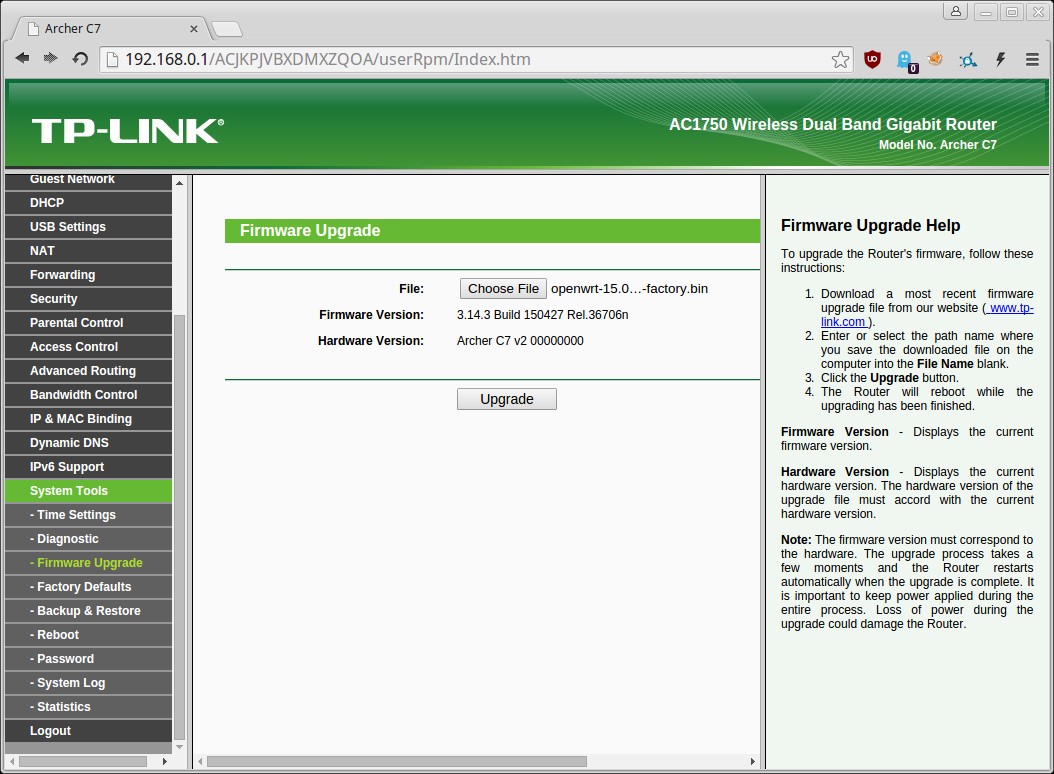Bookmark this page with the star icon
This screenshot has width=1054, height=774.
(840, 60)
